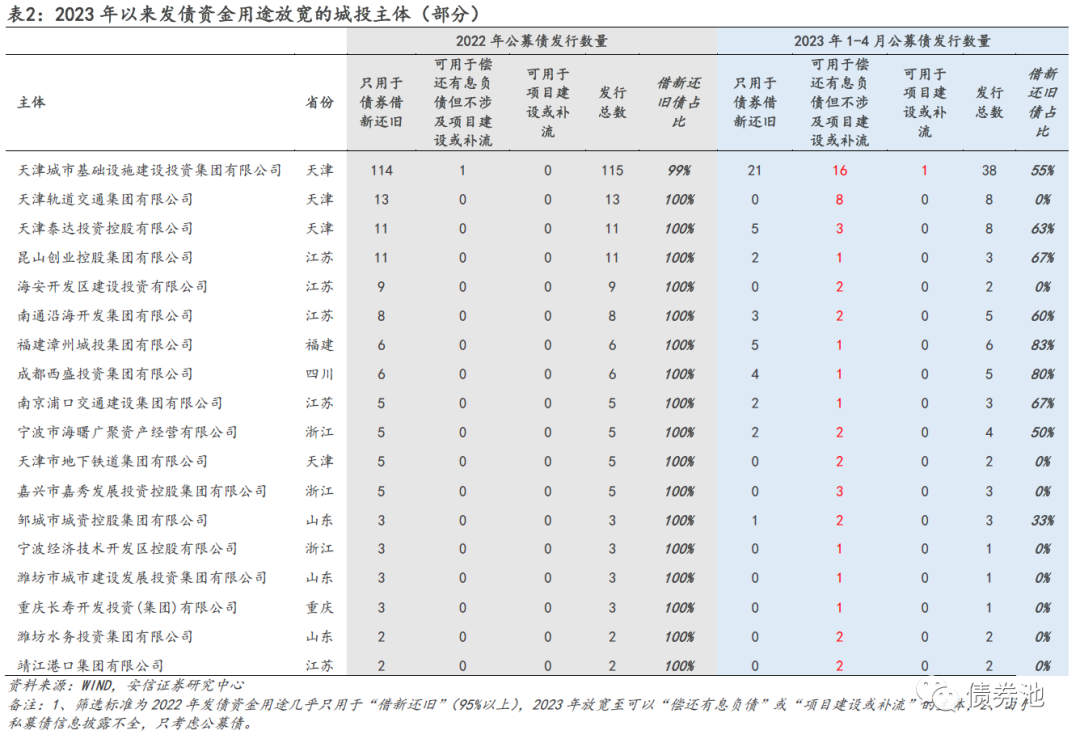This screenshot has width=1080, height=743.
Task: Click the red value 16 cell
Action: click(839, 170)
